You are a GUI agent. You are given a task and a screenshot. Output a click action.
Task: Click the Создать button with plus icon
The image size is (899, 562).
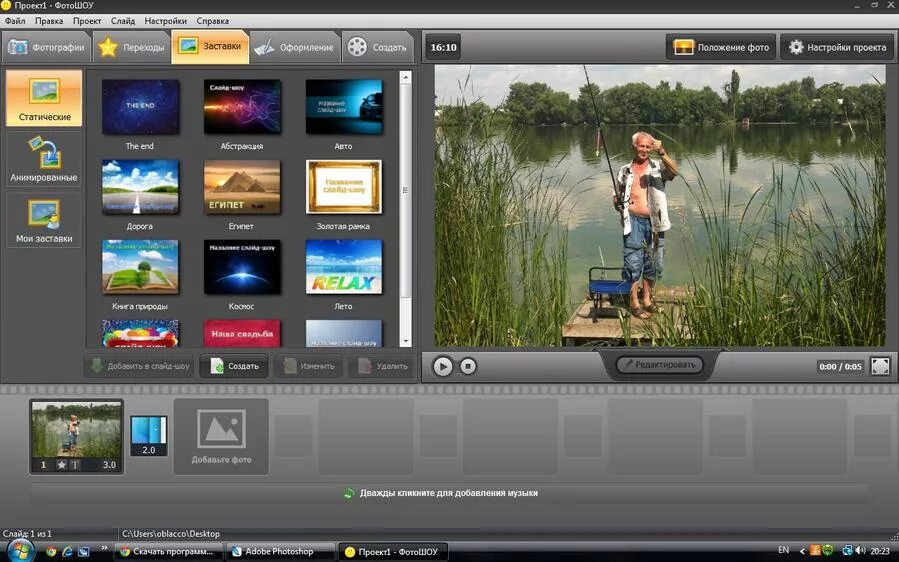(234, 366)
